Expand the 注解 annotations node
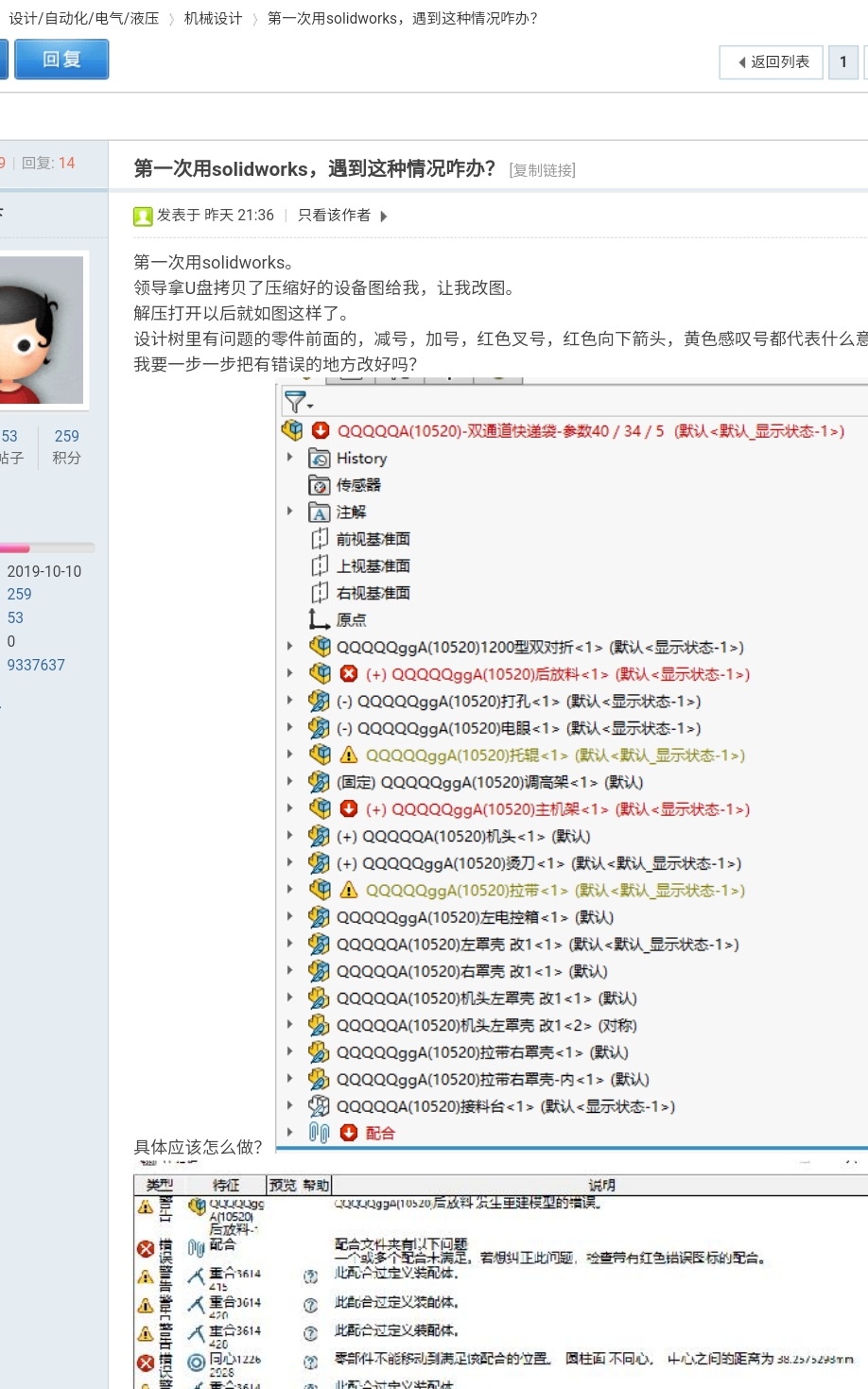868x1389 pixels. point(289,512)
